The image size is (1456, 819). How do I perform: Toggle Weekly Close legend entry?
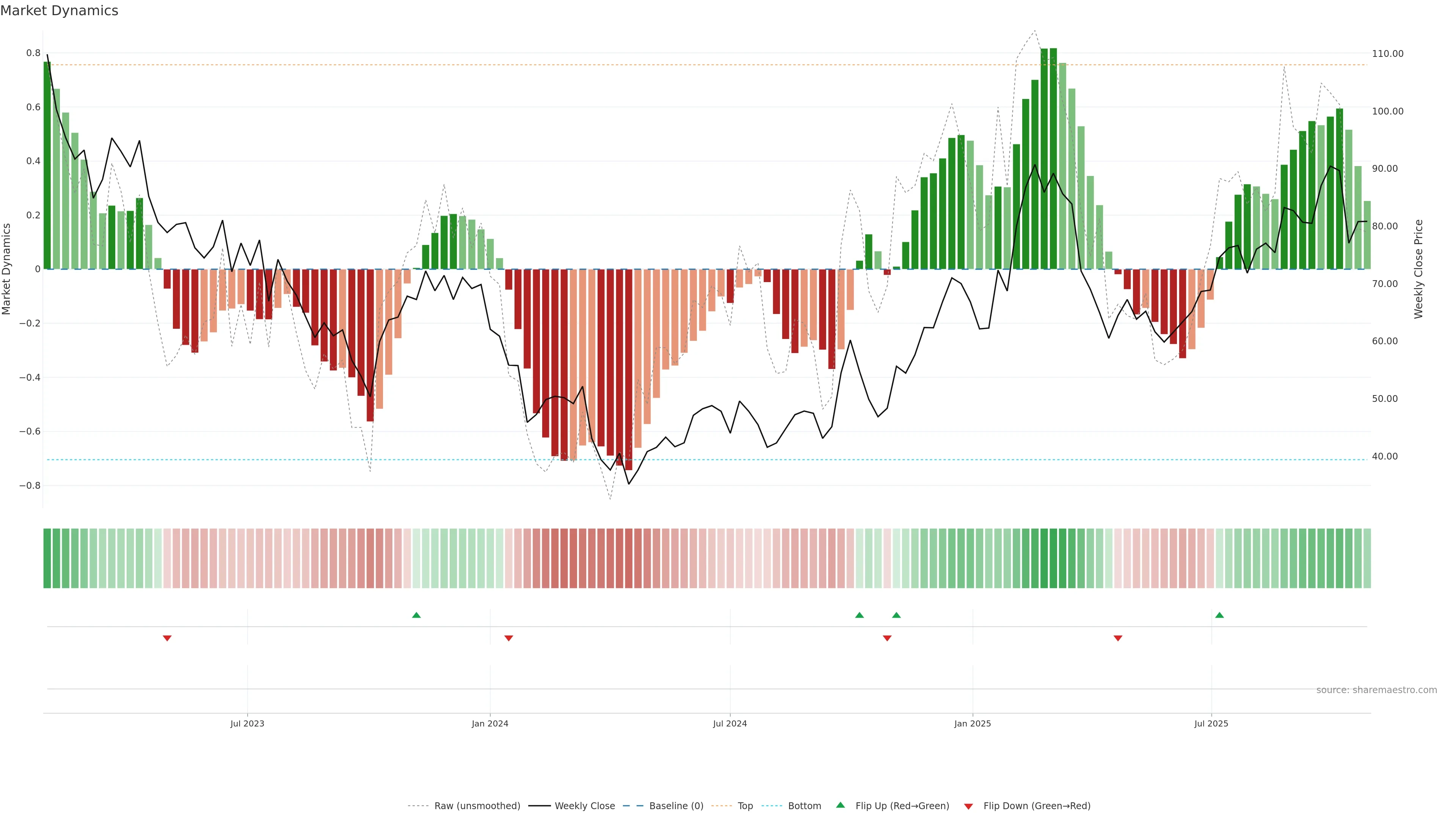coord(584,805)
